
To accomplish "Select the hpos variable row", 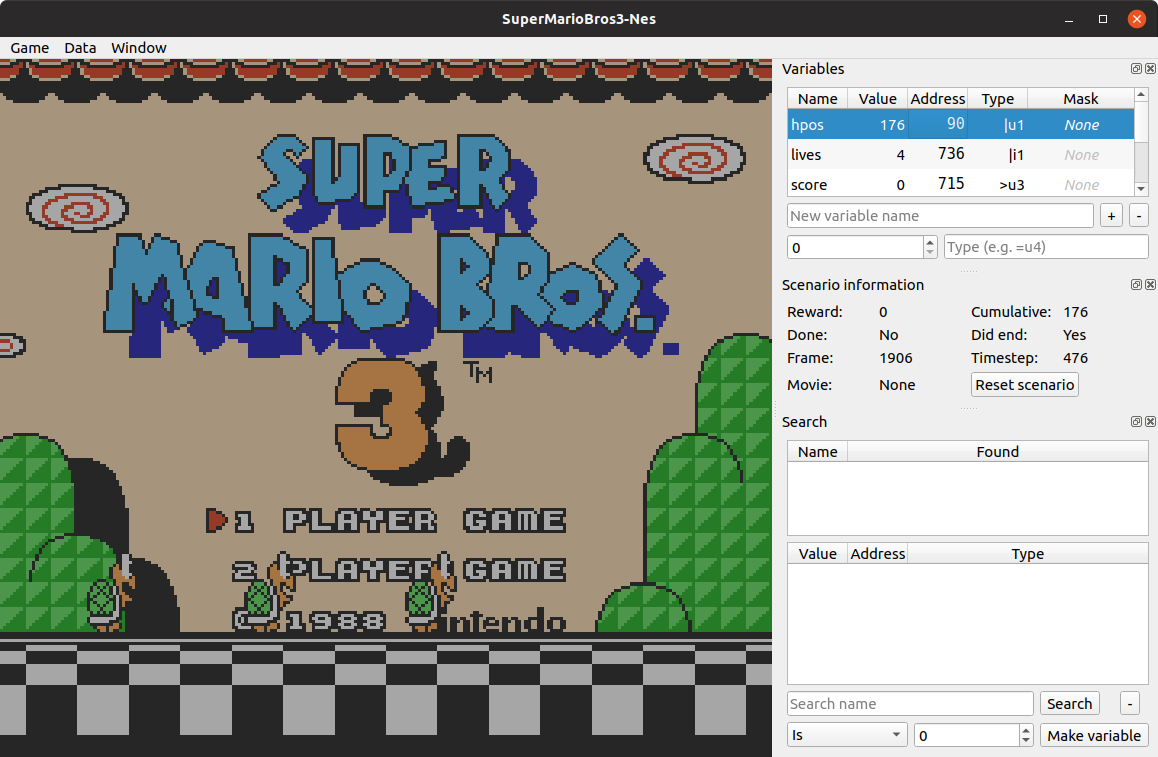I will (x=960, y=124).
